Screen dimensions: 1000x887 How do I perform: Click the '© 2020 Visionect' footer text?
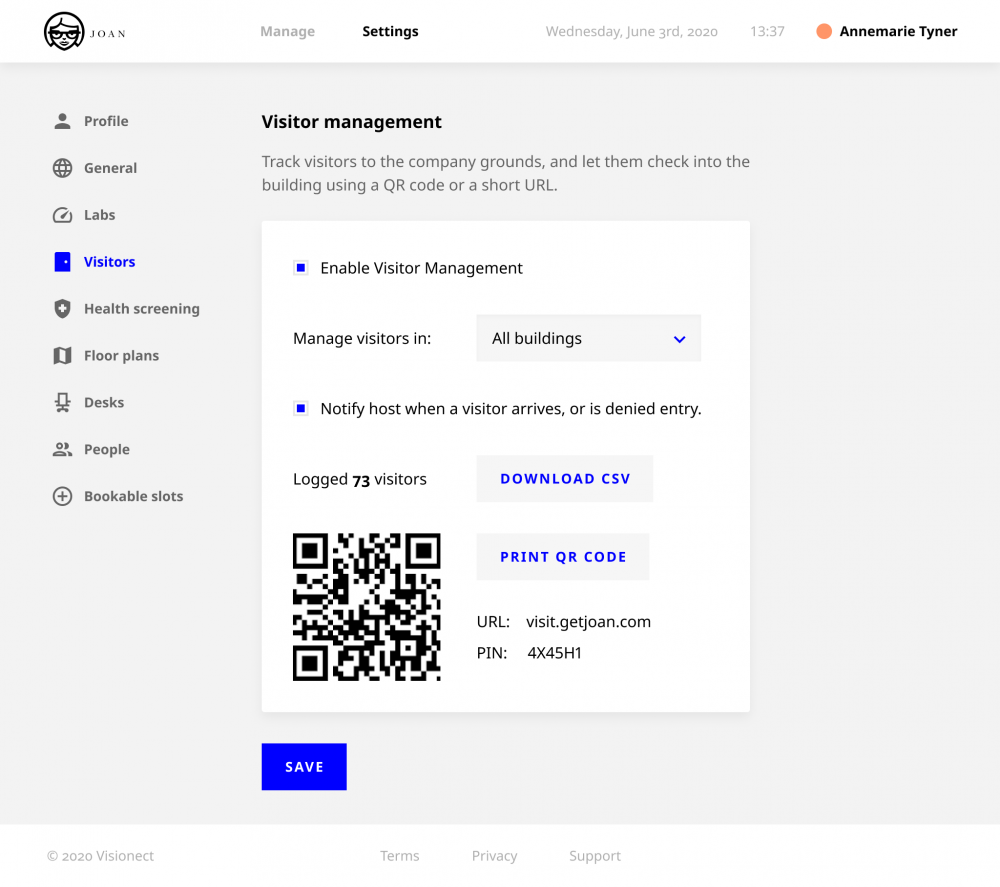click(101, 856)
